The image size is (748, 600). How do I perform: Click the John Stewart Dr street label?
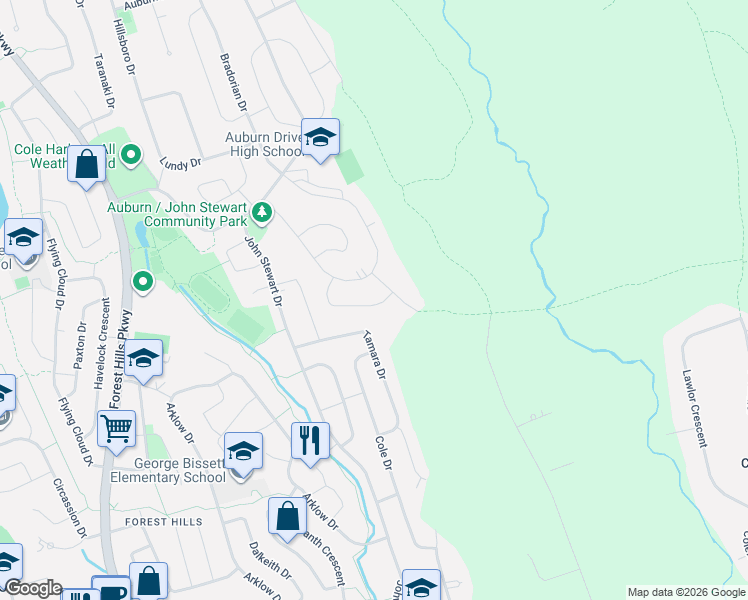pos(264,271)
